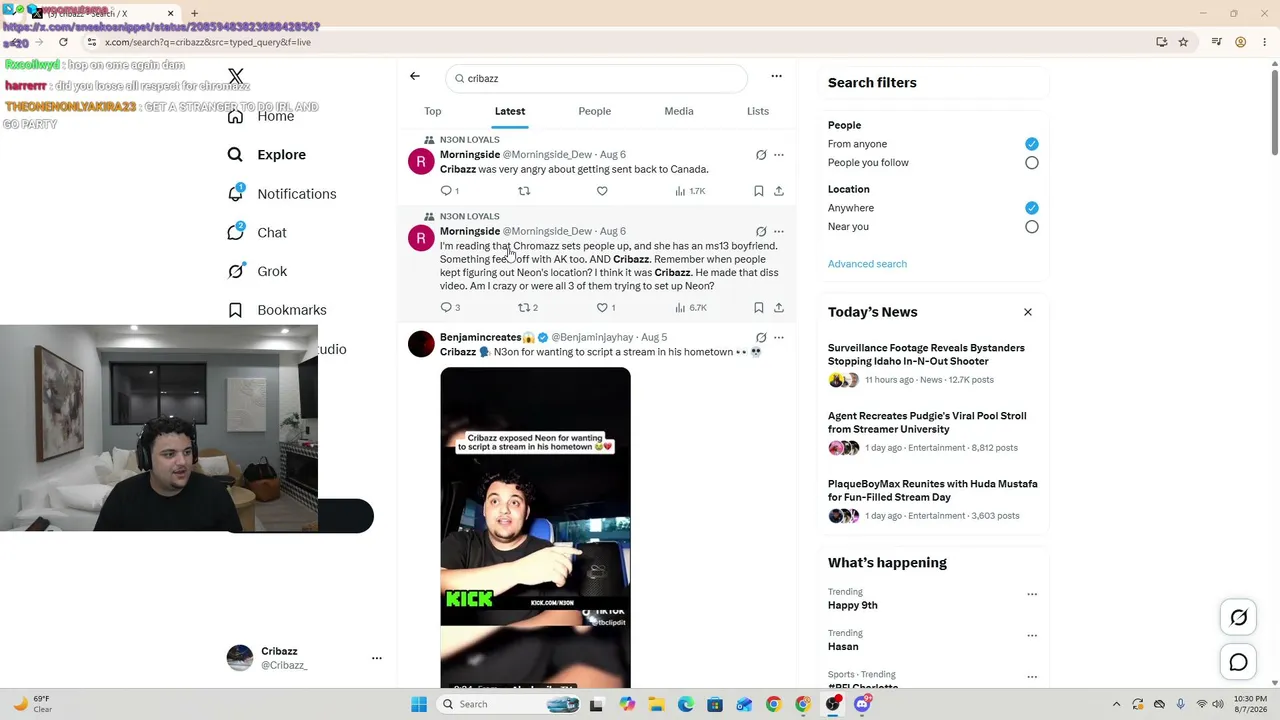Open the Explore page
This screenshot has width=1280, height=720.
coord(266,155)
